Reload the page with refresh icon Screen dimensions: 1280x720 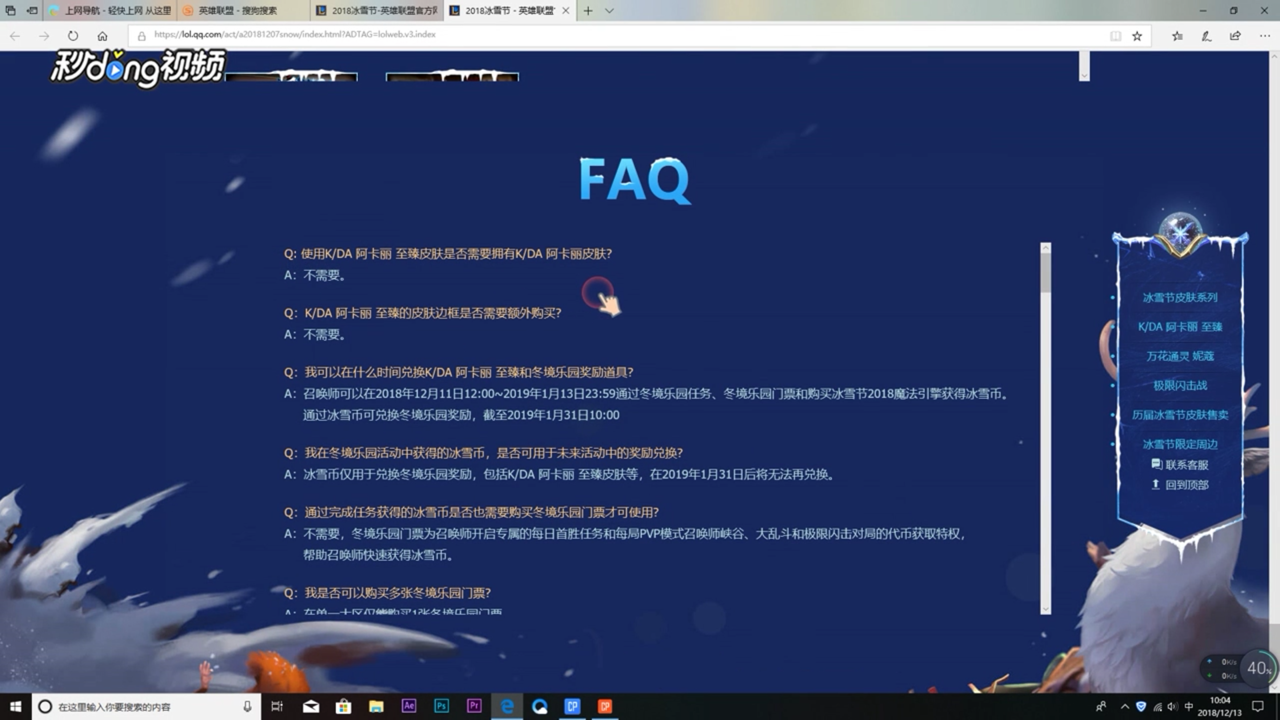(73, 35)
